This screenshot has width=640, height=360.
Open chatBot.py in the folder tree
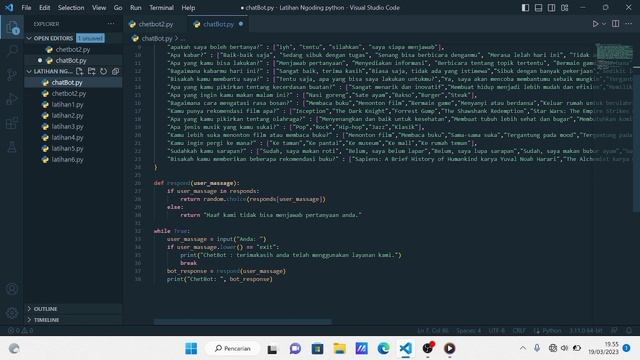pyautogui.click(x=73, y=82)
